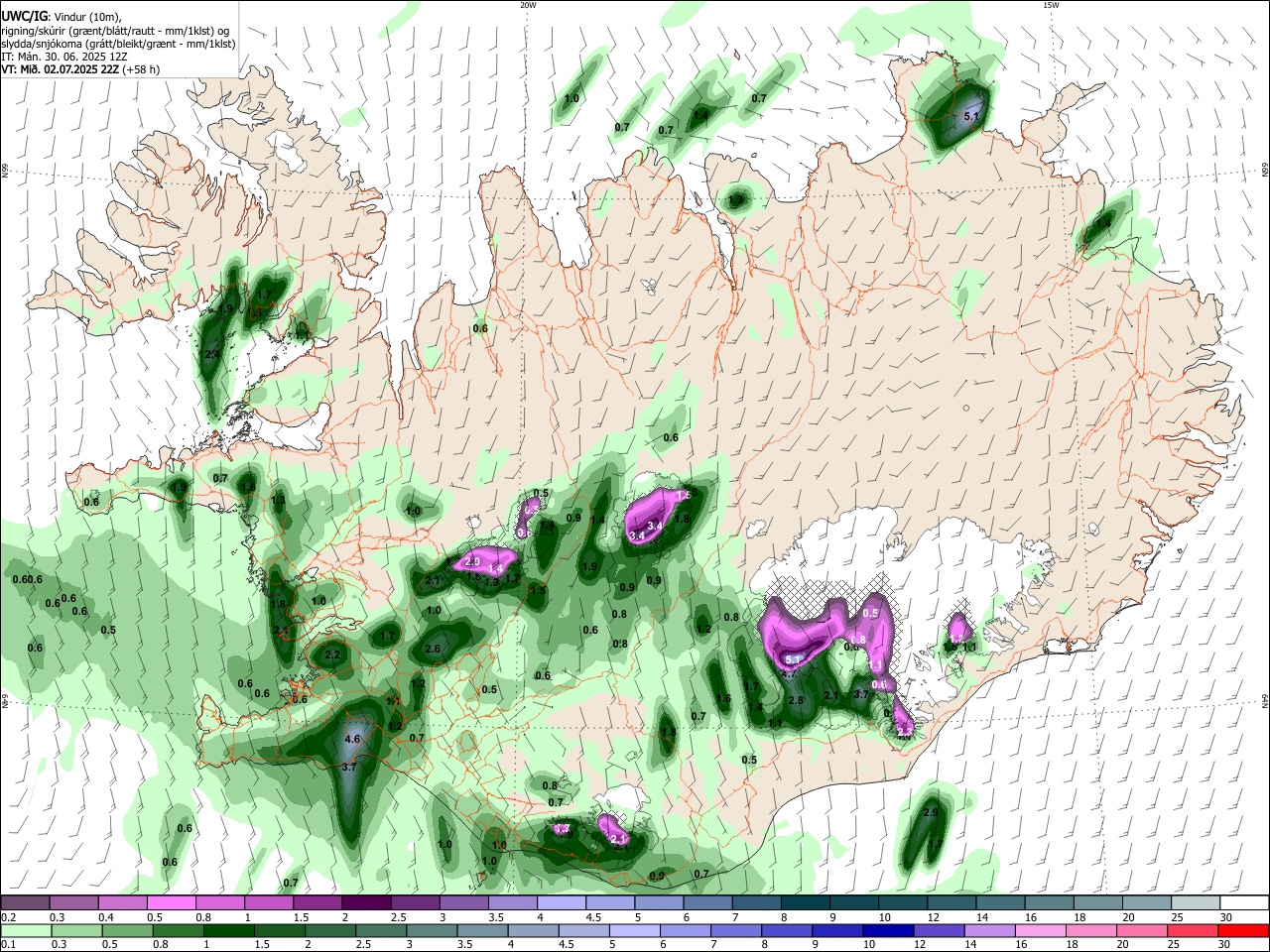Image resolution: width=1270 pixels, height=952 pixels.
Task: Click the grey-purple 0.2 snow legend swatch
Action: 25,903
